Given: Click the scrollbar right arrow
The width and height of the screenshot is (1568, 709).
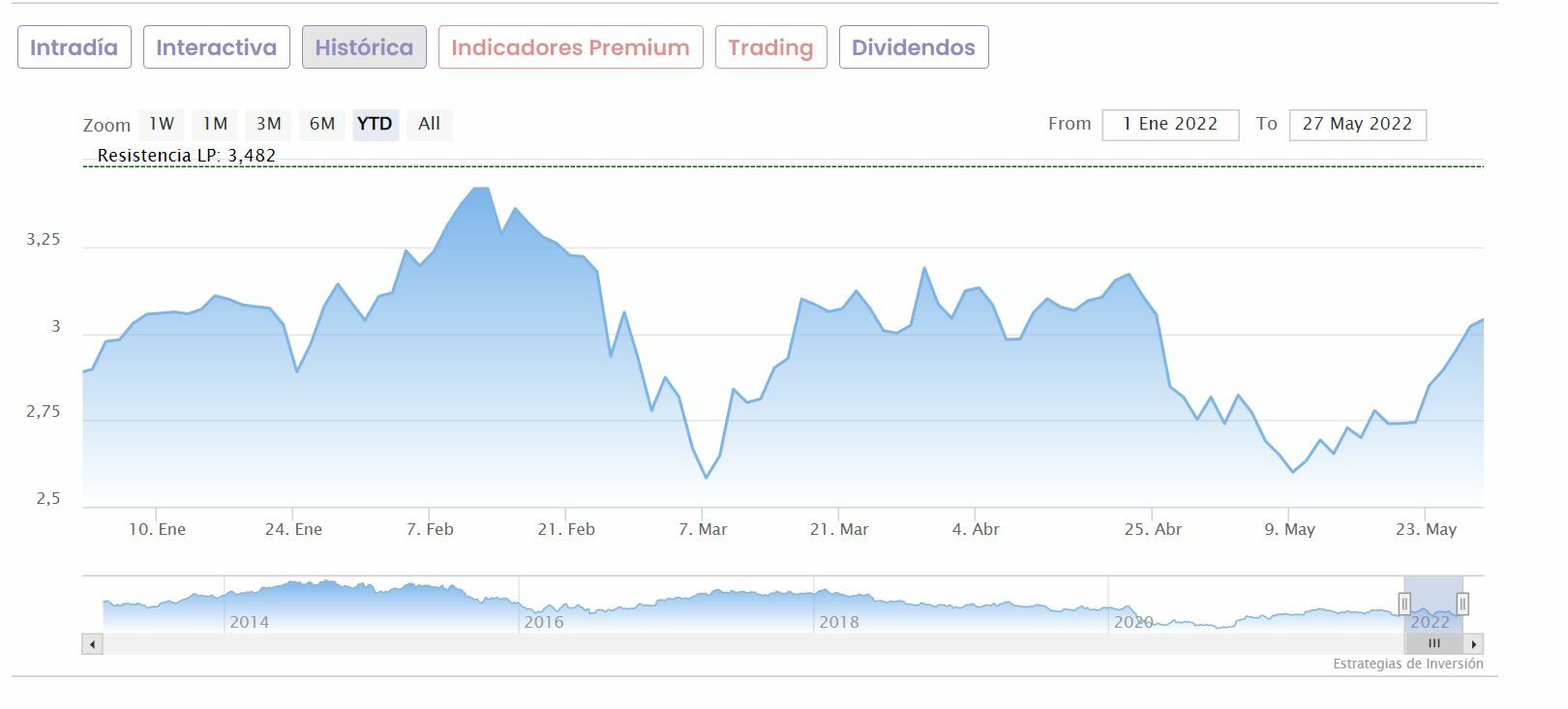Looking at the screenshot, I should pos(1473,644).
